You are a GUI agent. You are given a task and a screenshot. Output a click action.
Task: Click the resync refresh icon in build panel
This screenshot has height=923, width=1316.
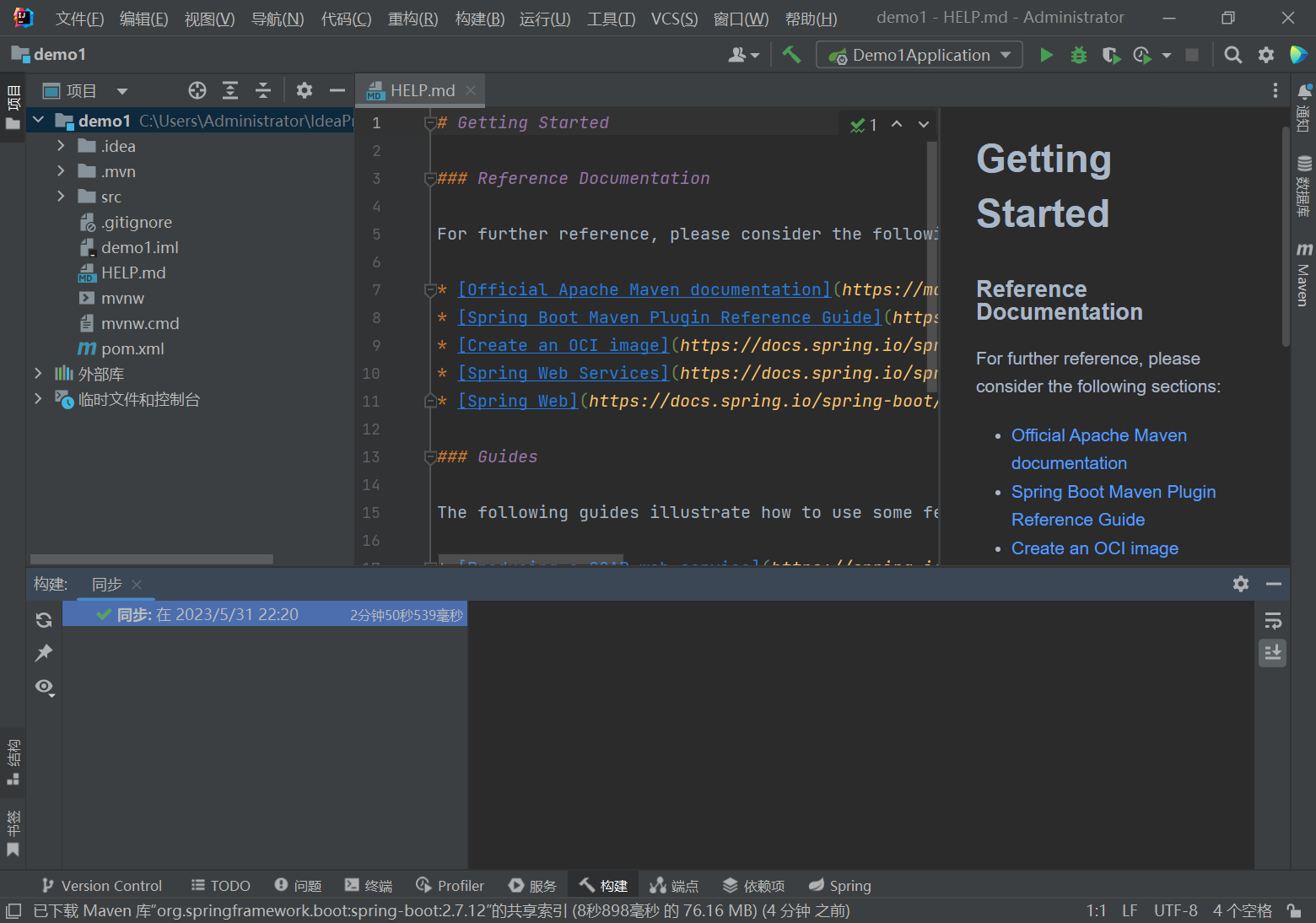[x=44, y=620]
